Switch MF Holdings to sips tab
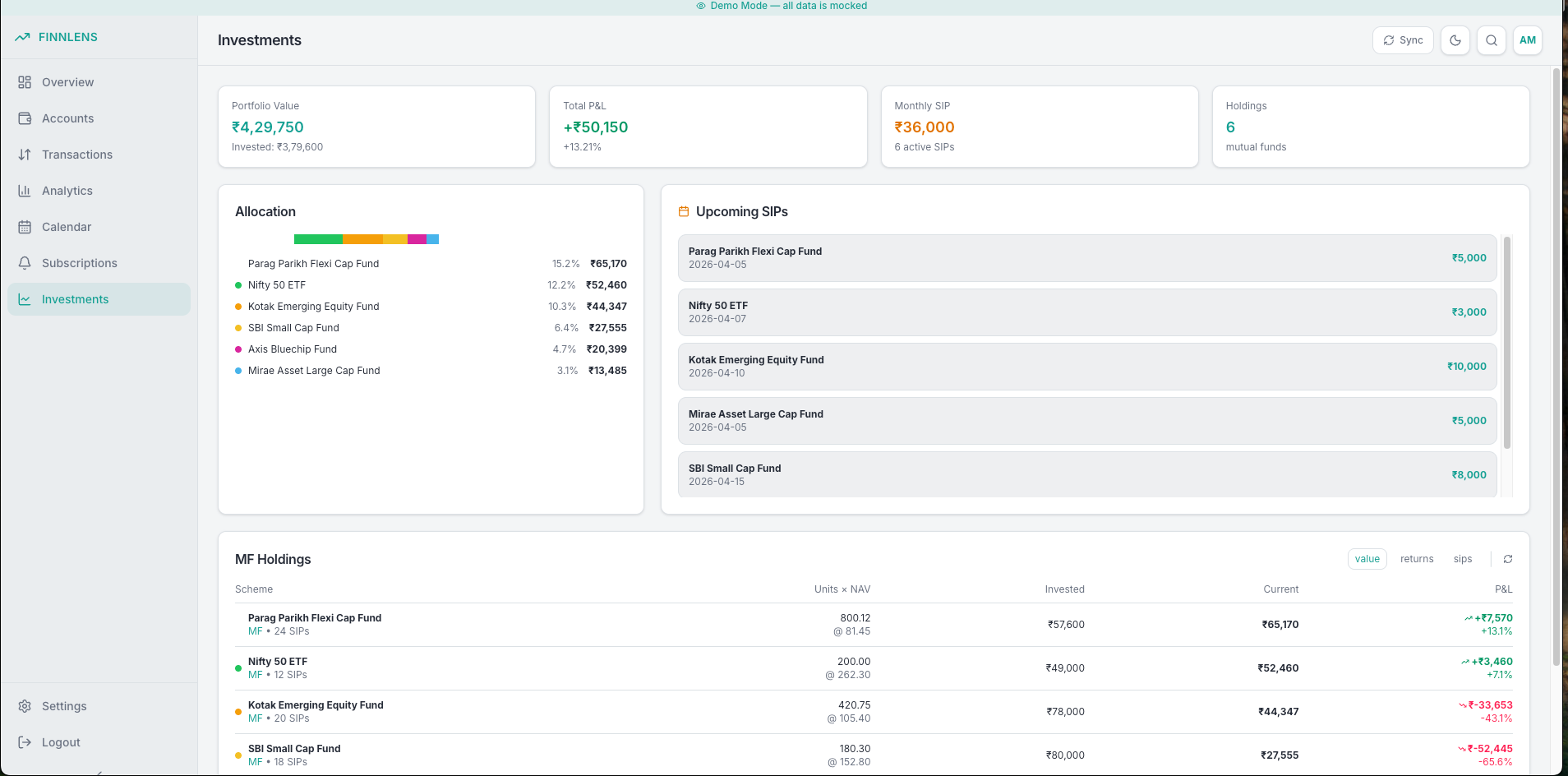 point(1463,559)
